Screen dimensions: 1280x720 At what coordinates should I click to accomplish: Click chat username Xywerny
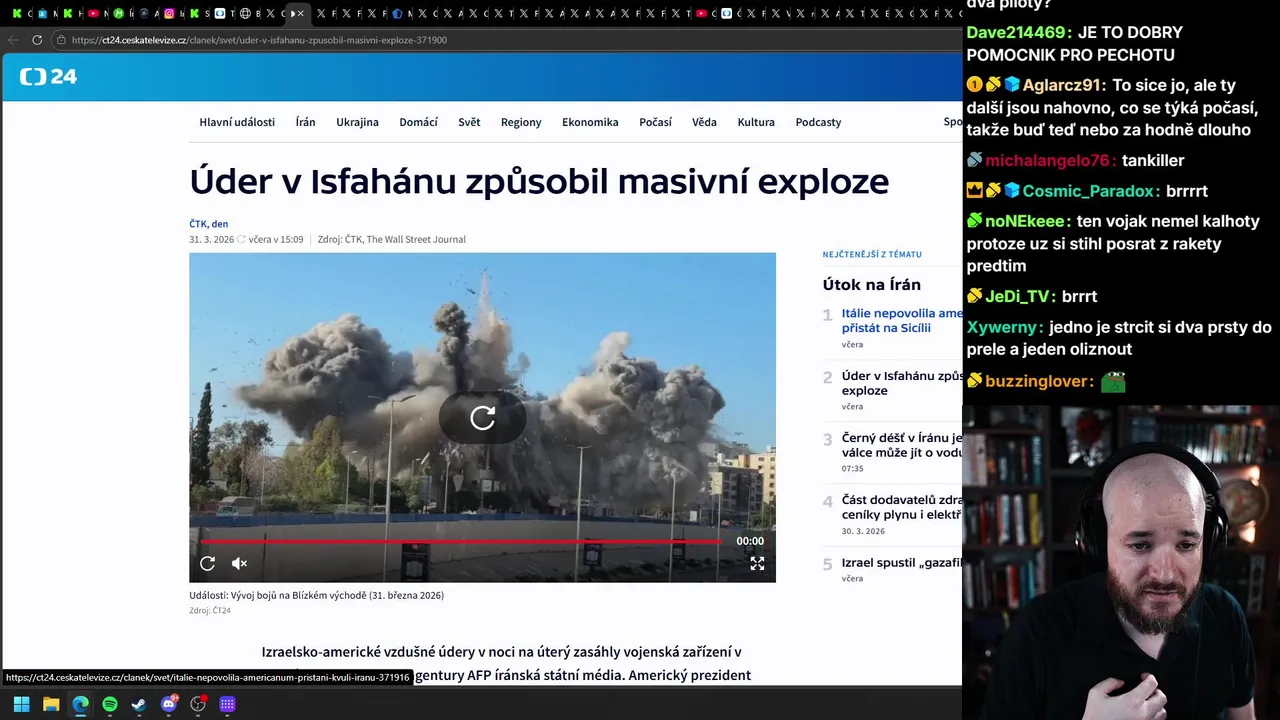(1004, 327)
